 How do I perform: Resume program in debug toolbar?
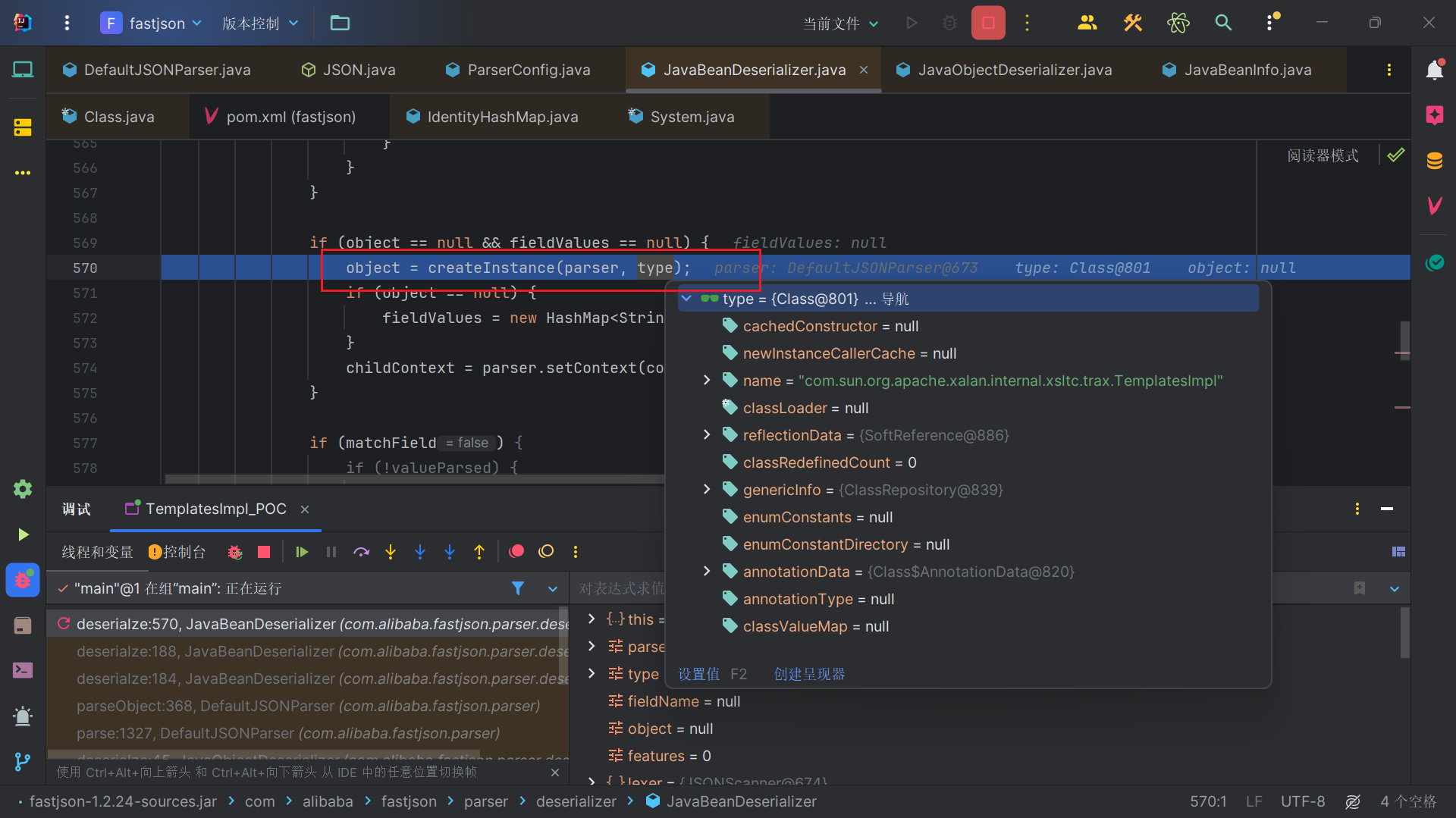(302, 552)
